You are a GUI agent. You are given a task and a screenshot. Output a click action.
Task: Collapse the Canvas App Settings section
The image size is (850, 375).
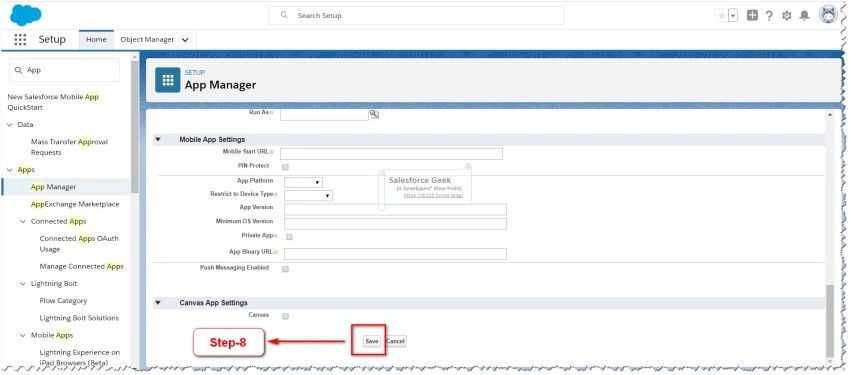click(158, 302)
